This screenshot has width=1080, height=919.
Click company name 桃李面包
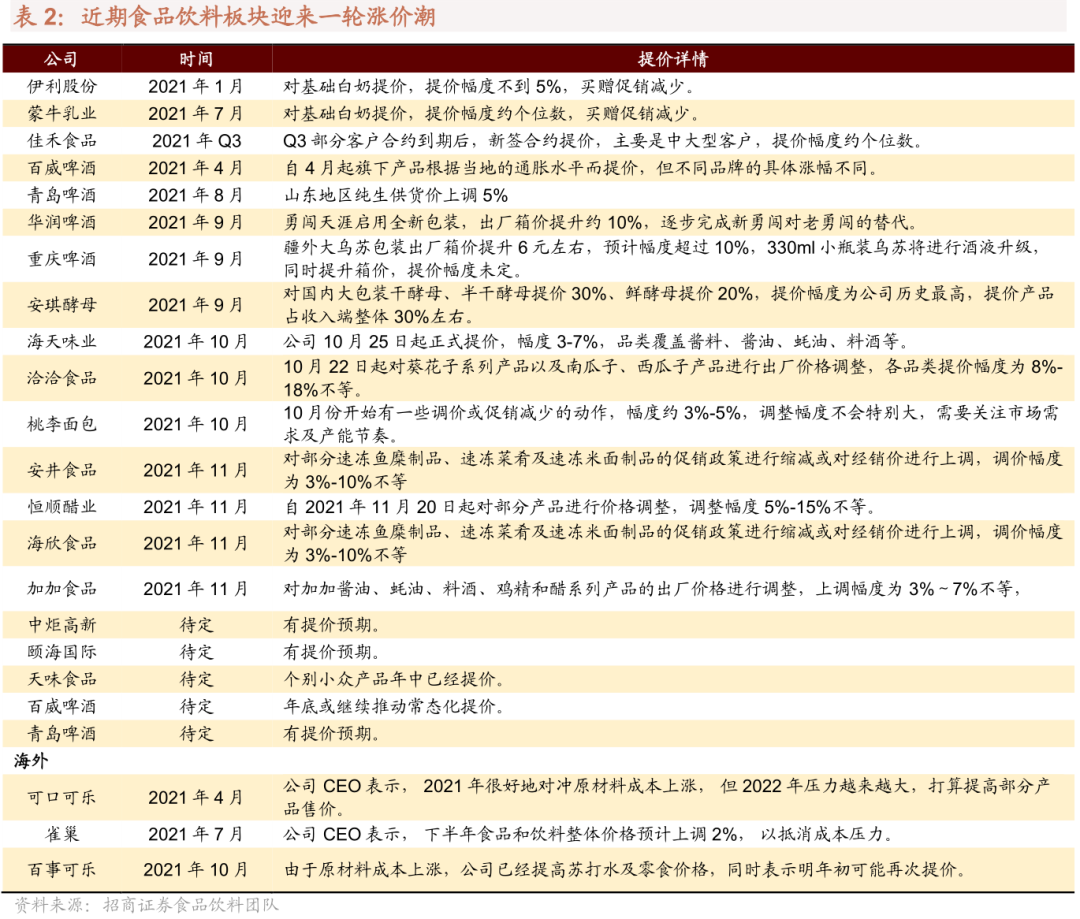(61, 424)
